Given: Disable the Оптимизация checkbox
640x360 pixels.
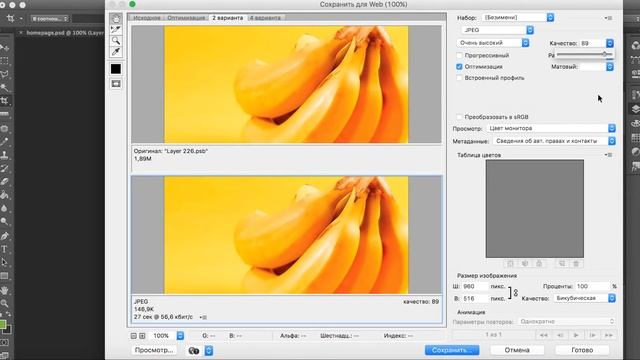Looking at the screenshot, I should 459,67.
